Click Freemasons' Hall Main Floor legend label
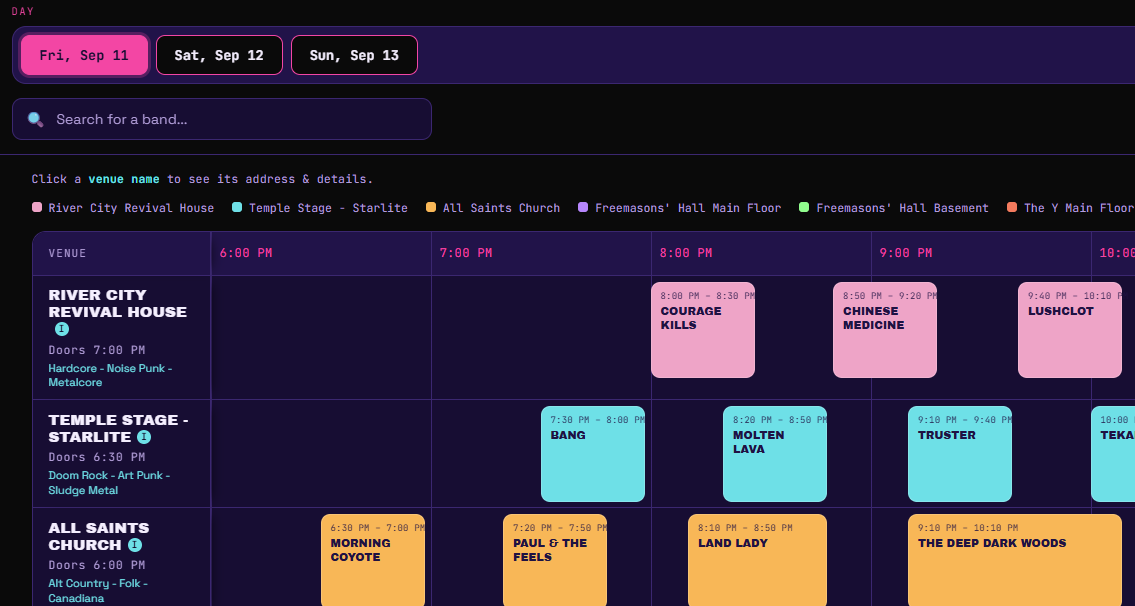Image resolution: width=1135 pixels, height=606 pixels. tap(688, 208)
